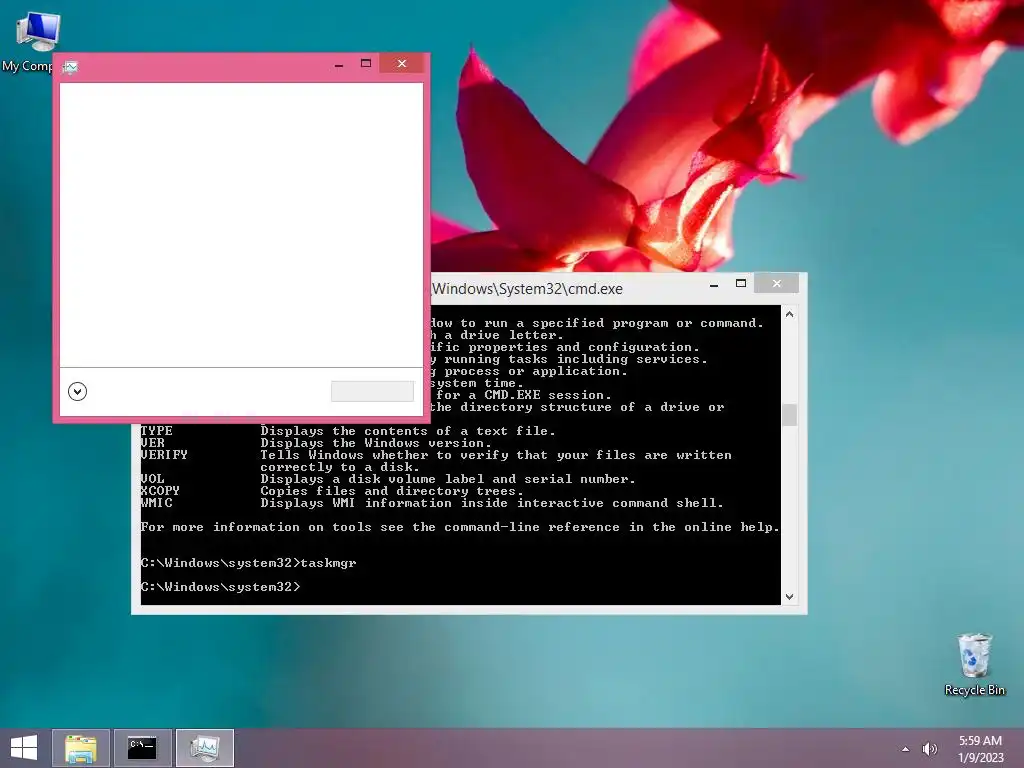The image size is (1024, 768).
Task: Minimize the Task Manager window
Action: (338, 64)
